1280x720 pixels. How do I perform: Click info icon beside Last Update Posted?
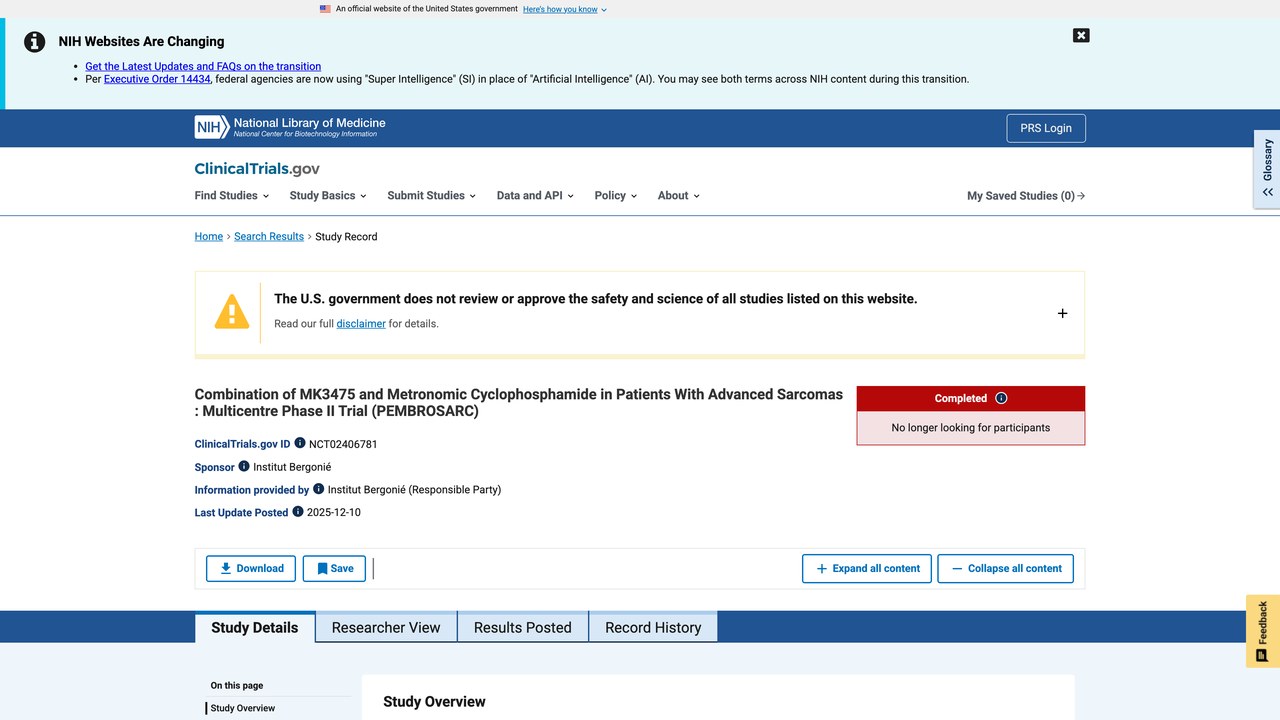298,511
